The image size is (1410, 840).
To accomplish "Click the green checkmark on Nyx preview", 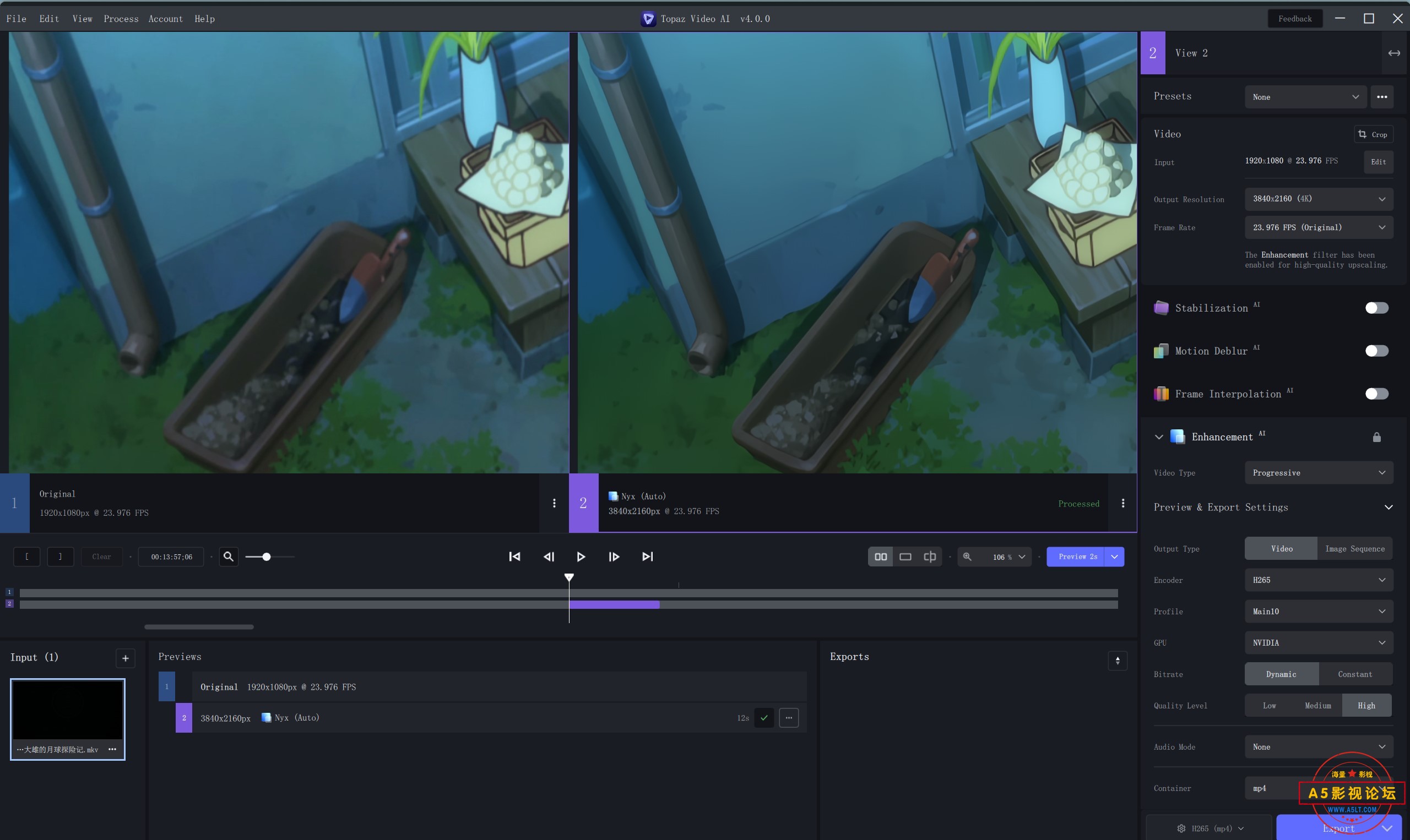I will coord(763,717).
